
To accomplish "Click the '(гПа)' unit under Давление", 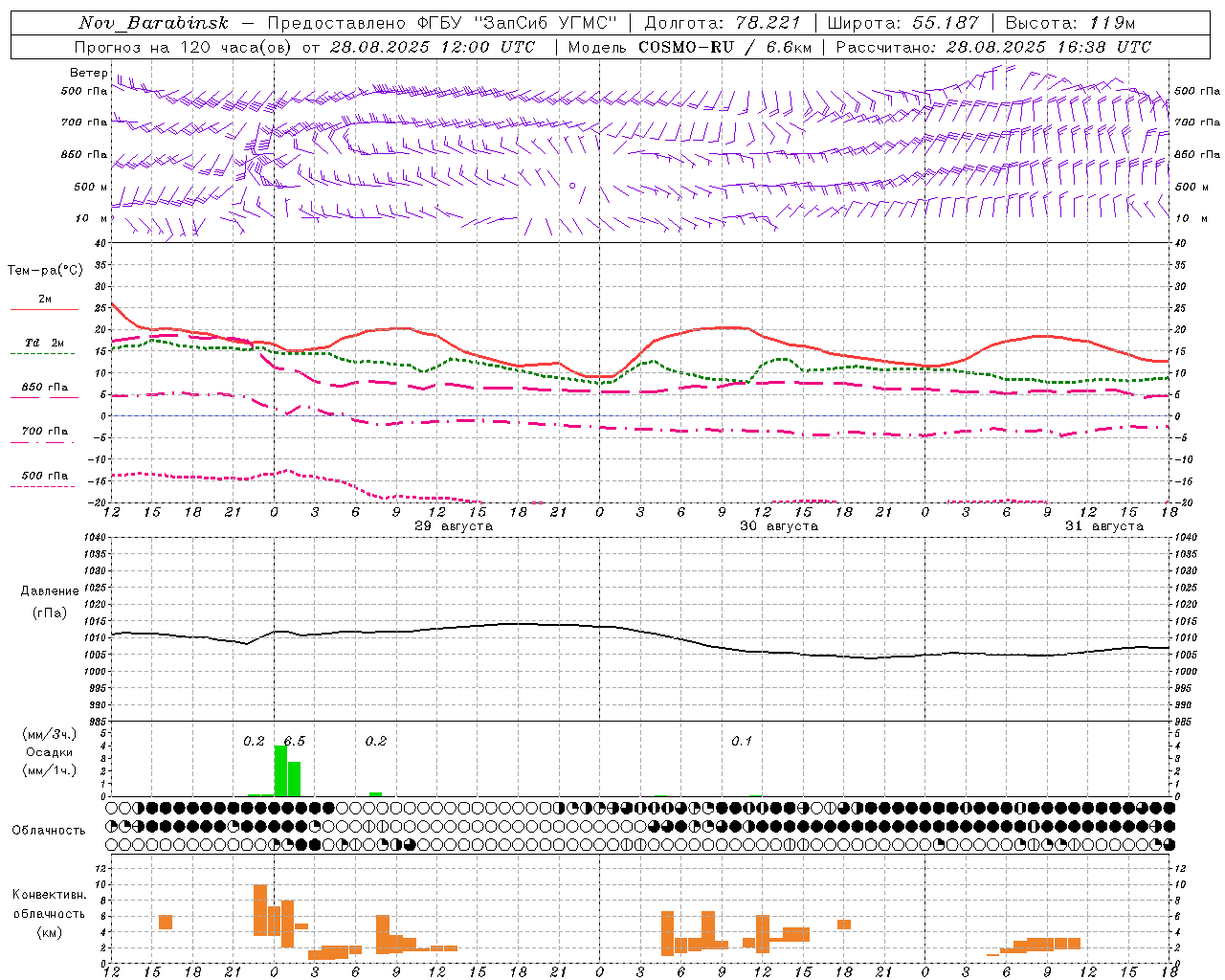I will tap(50, 613).
